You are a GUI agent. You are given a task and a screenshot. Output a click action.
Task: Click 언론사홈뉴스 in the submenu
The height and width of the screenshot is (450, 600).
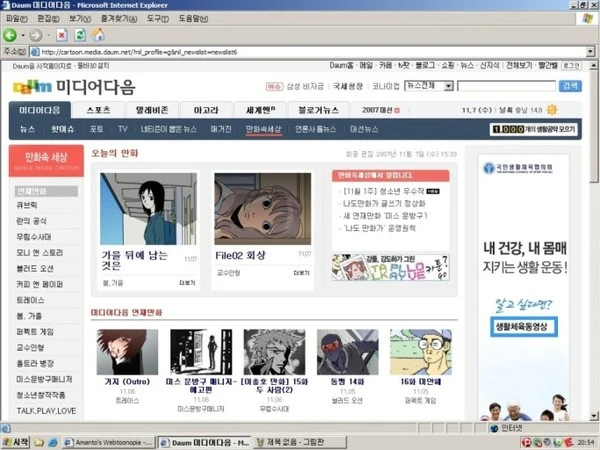pyautogui.click(x=315, y=129)
